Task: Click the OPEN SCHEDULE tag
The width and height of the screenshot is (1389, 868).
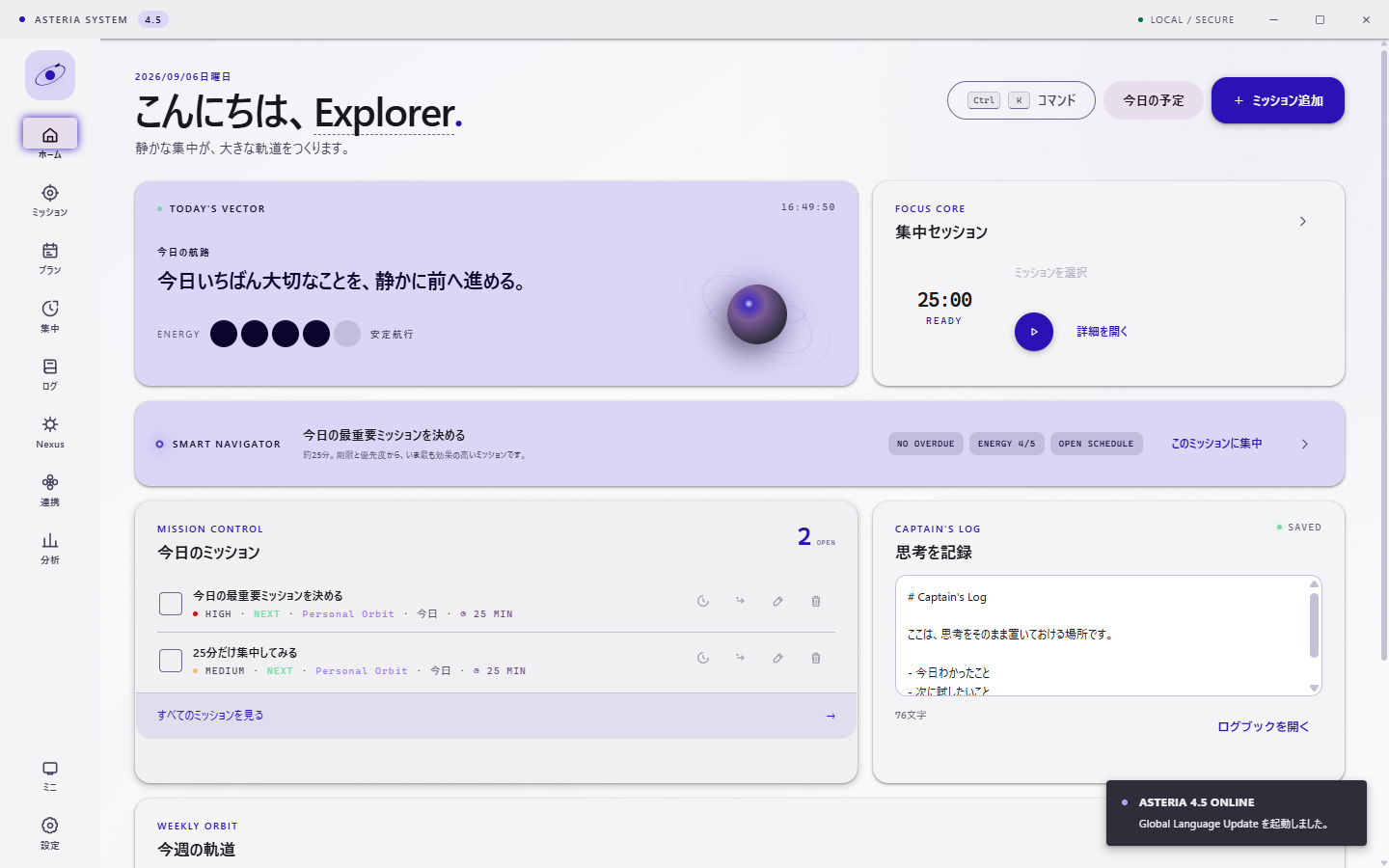Action: (1096, 444)
